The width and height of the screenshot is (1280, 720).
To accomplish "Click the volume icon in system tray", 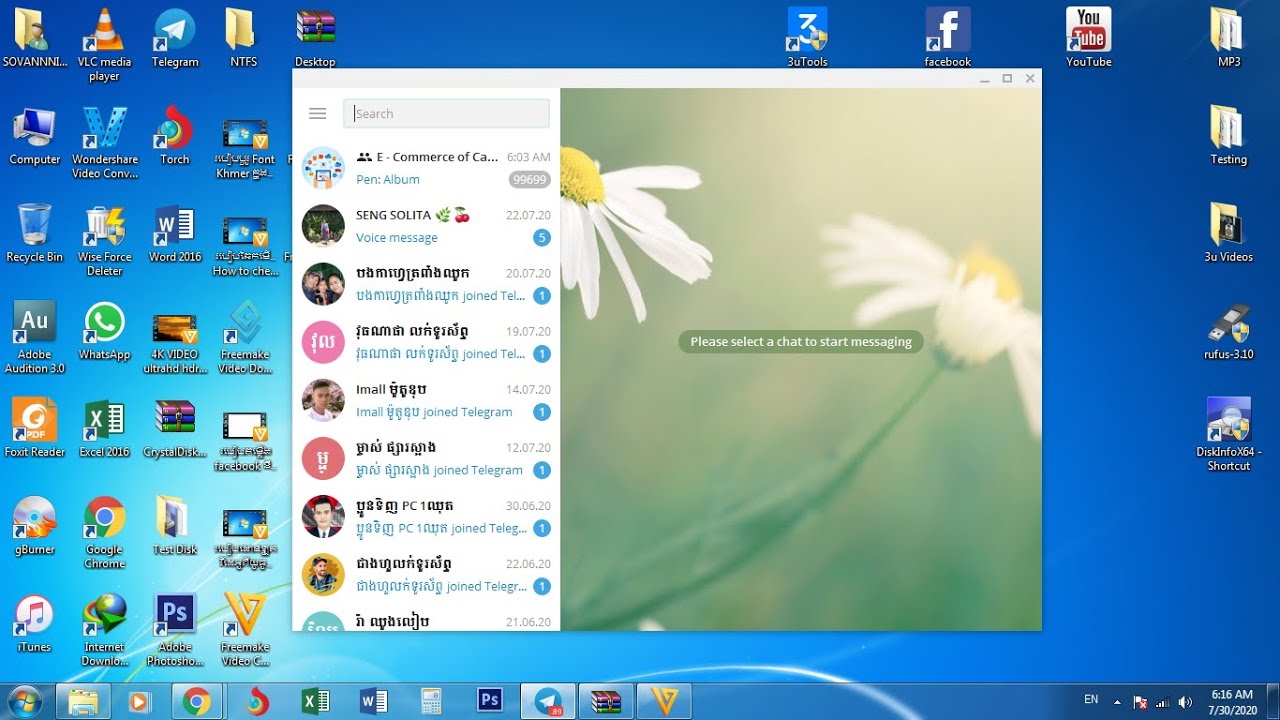I will (1186, 702).
